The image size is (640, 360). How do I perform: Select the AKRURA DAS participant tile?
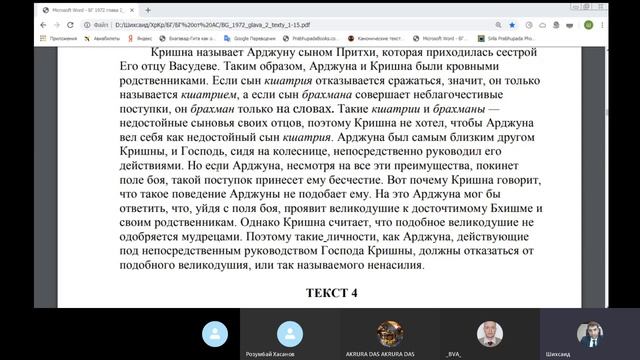point(390,334)
